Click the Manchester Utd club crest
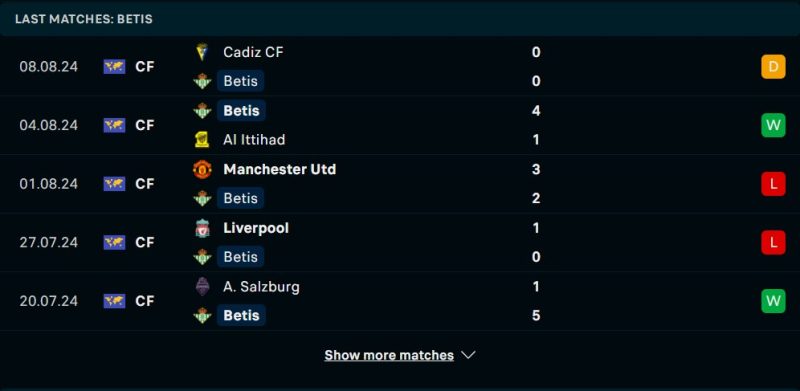800x391 pixels. pos(202,169)
